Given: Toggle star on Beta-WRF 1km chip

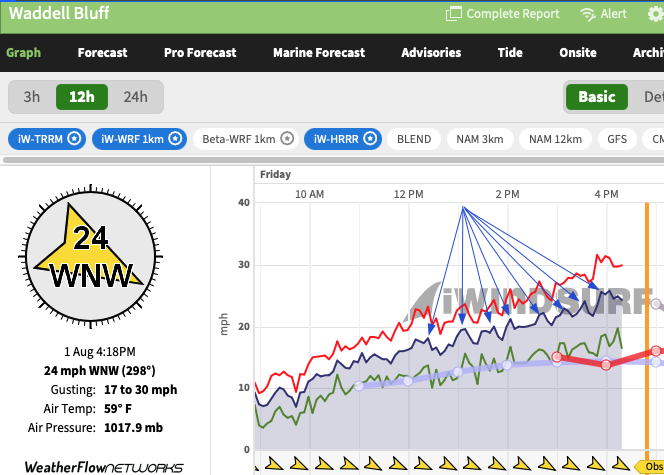Looking at the screenshot, I should pyautogui.click(x=287, y=139).
